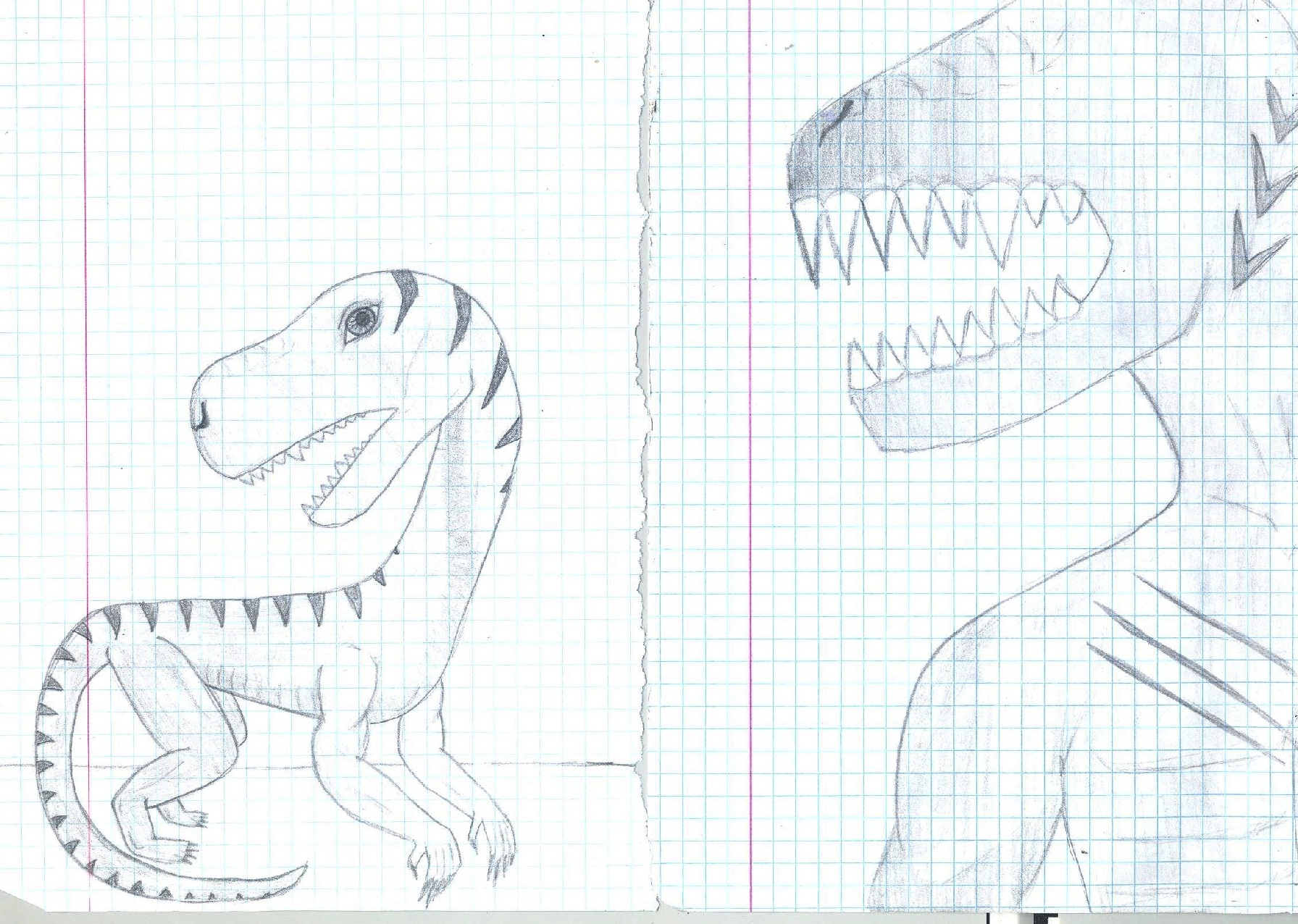This screenshot has width=1298, height=924.
Task: Click the pink margin line on left page
Action: tap(87, 217)
